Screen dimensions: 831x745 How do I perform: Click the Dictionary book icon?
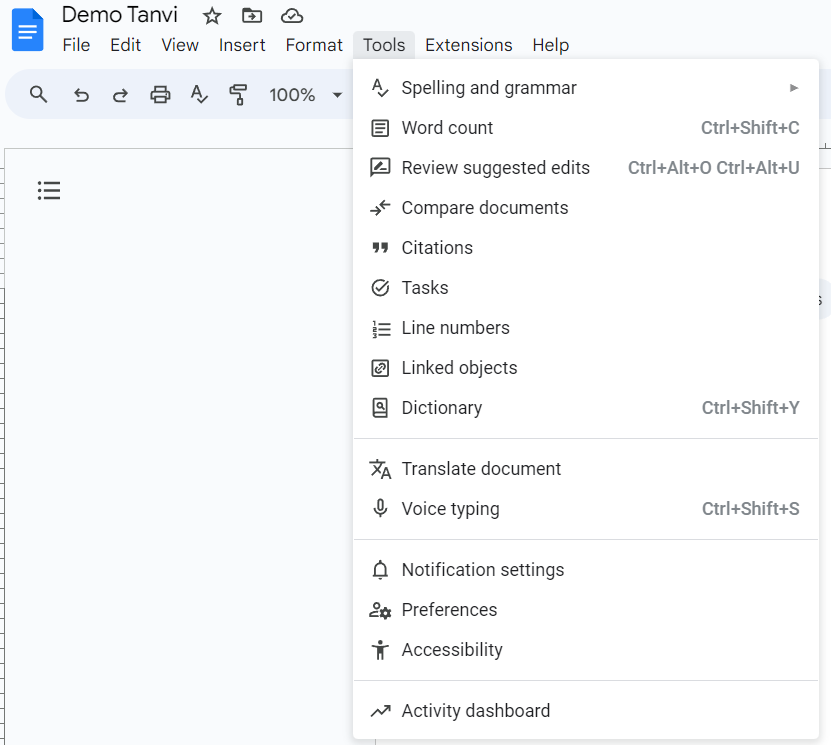380,407
